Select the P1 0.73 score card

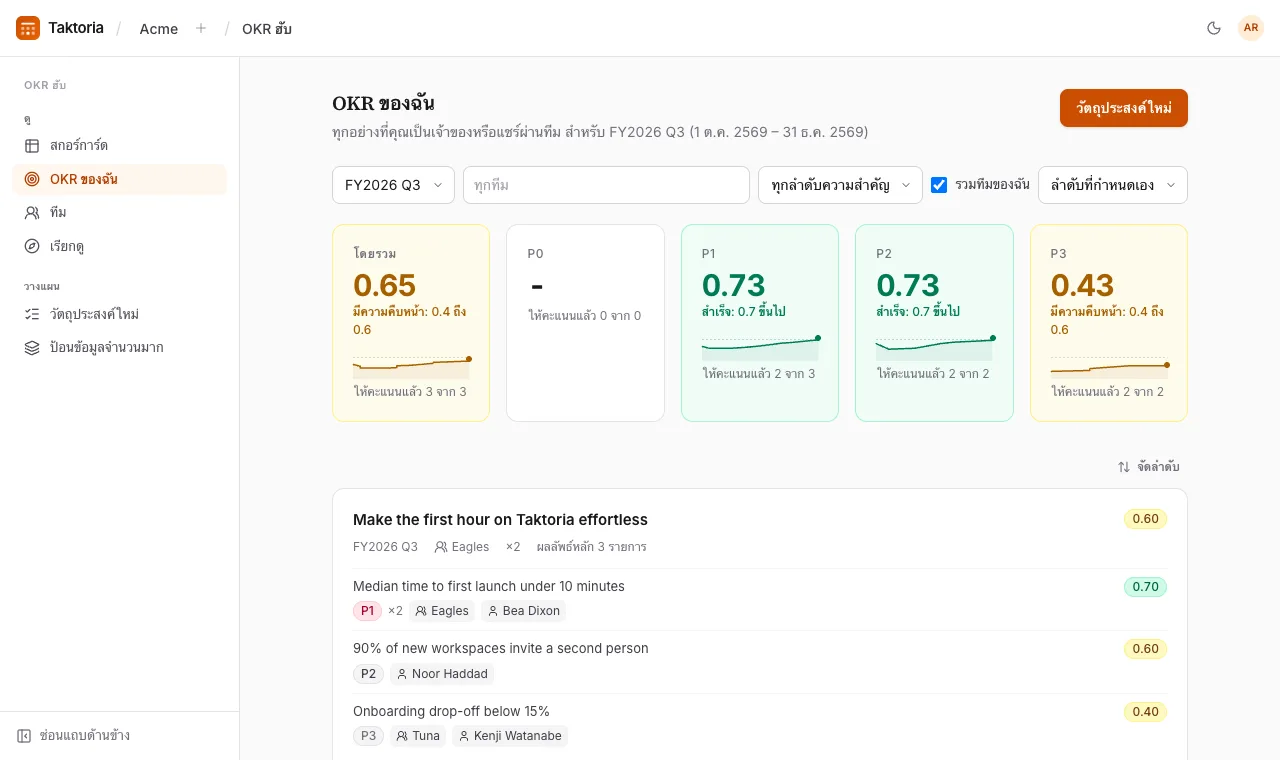pos(760,323)
